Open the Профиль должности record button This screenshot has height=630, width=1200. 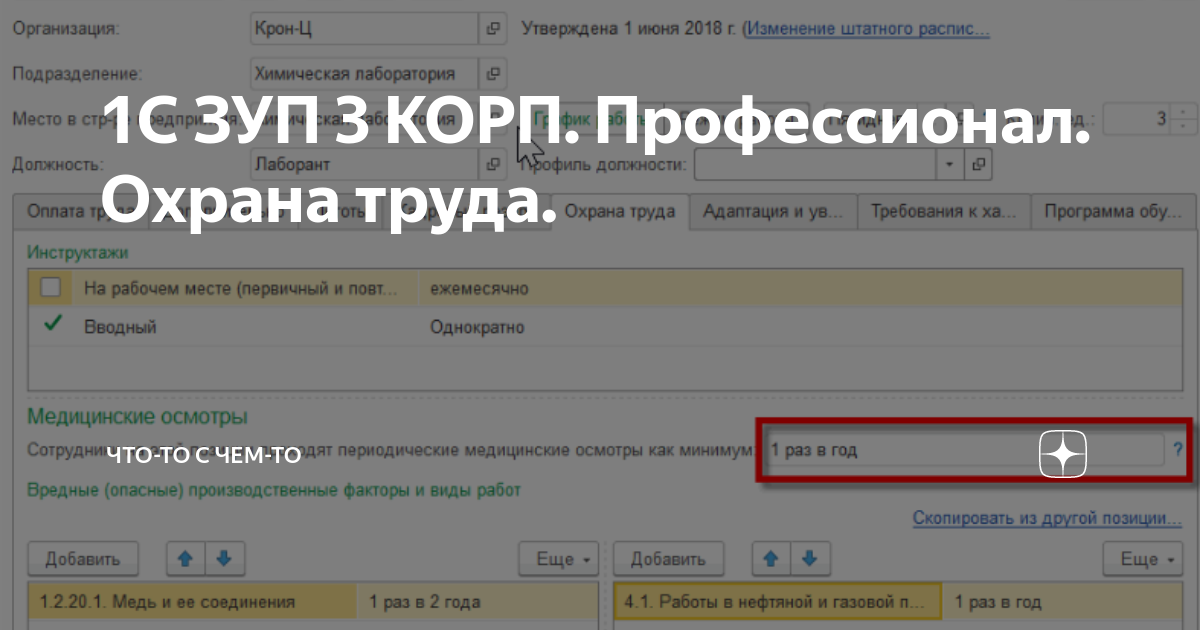(x=979, y=164)
